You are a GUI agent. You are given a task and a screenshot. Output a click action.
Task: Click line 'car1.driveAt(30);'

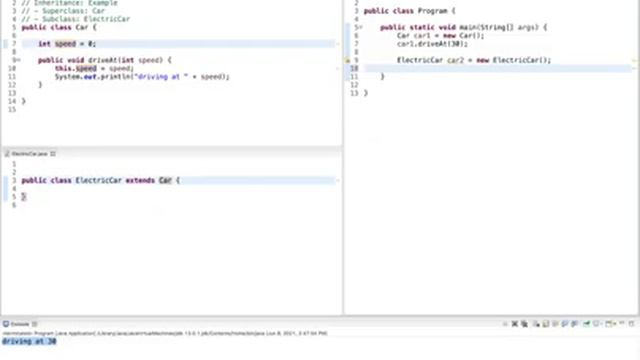tap(432, 44)
